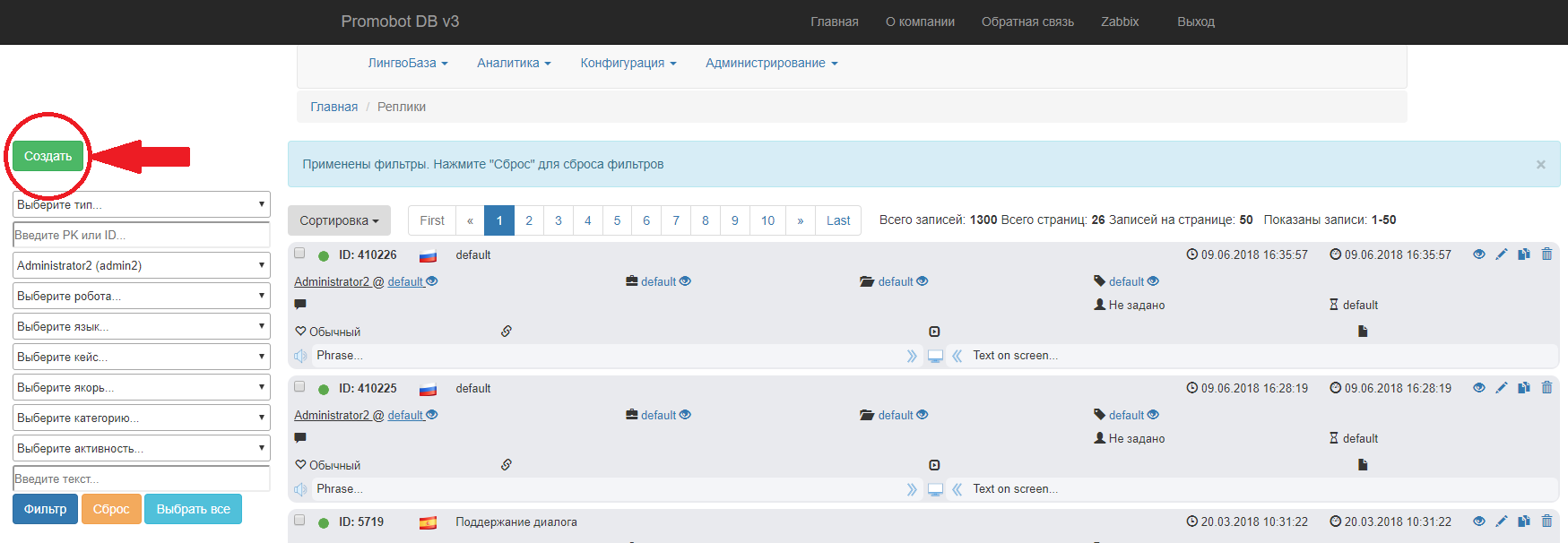
Task: Click the Выбрать все button
Action: click(194, 509)
